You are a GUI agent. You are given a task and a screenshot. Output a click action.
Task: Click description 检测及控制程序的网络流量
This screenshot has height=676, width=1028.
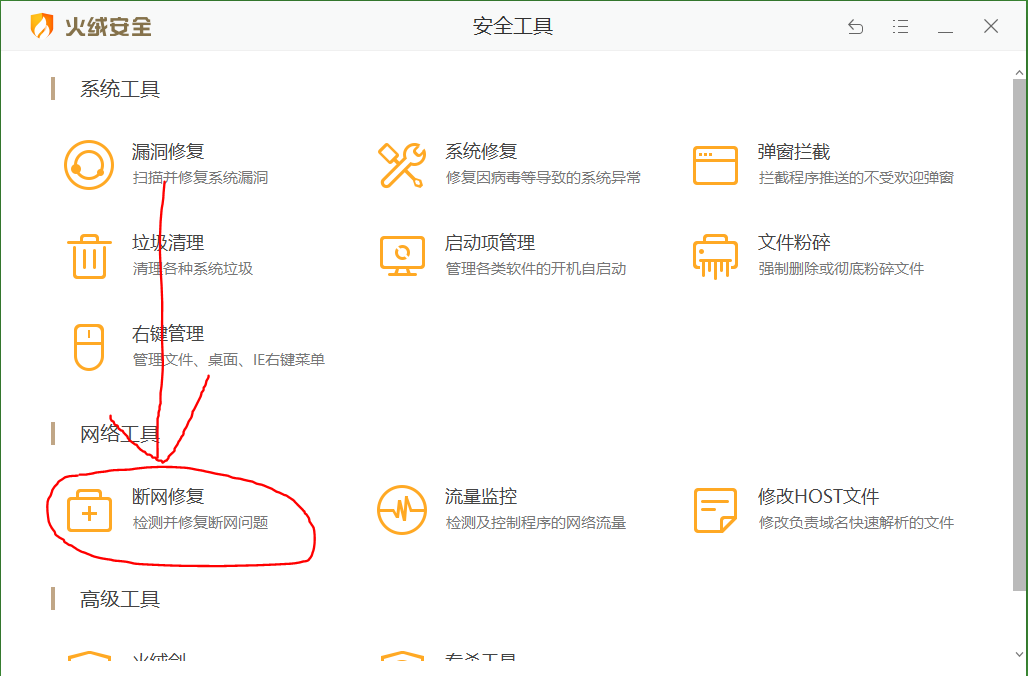coord(536,523)
